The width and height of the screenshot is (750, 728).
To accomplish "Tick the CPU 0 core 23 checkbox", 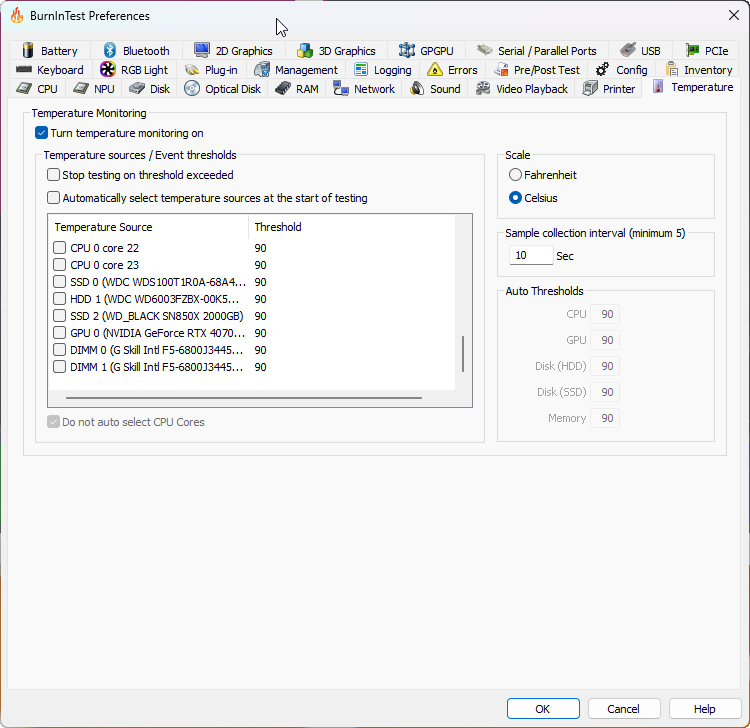I will click(59, 265).
